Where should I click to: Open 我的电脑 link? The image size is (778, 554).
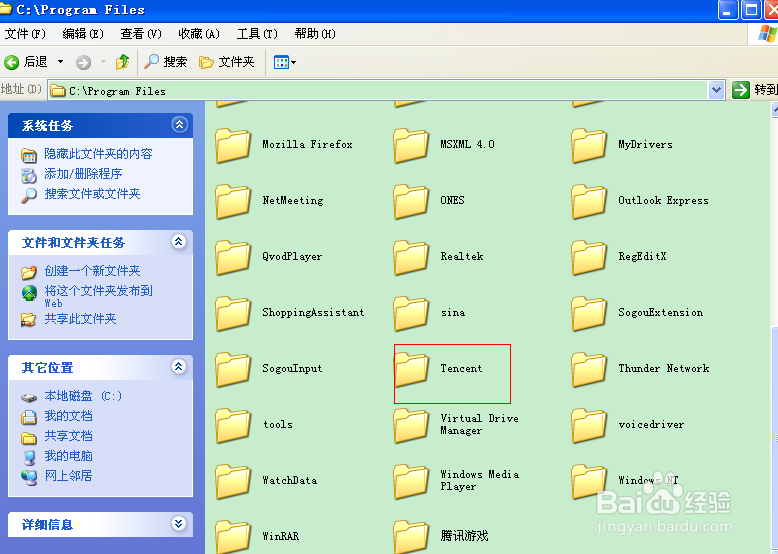(68, 455)
